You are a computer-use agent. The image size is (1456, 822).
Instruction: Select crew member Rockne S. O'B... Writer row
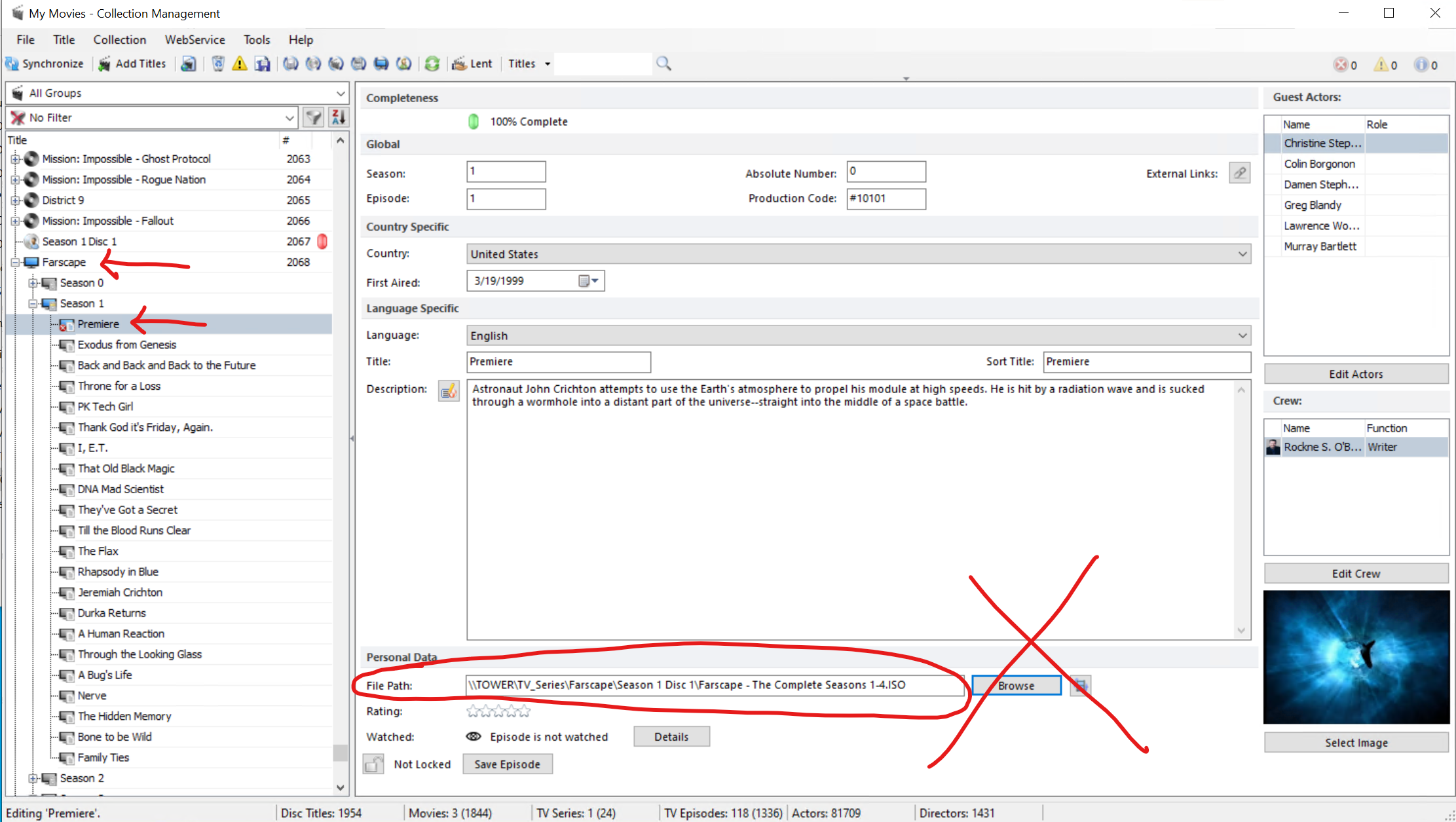tap(1356, 447)
